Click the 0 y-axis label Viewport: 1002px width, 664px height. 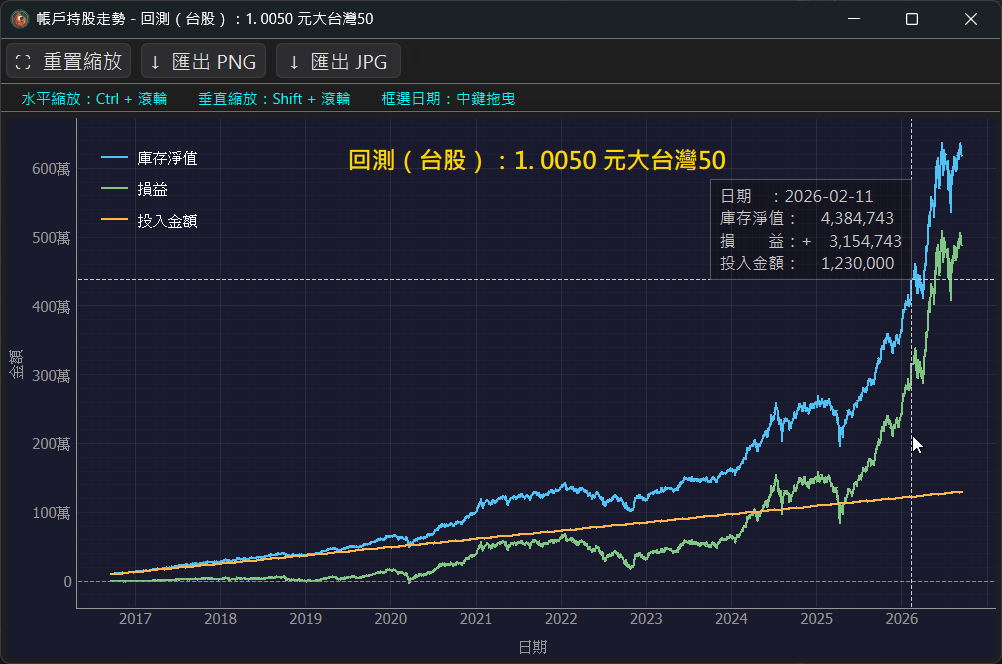(x=67, y=582)
